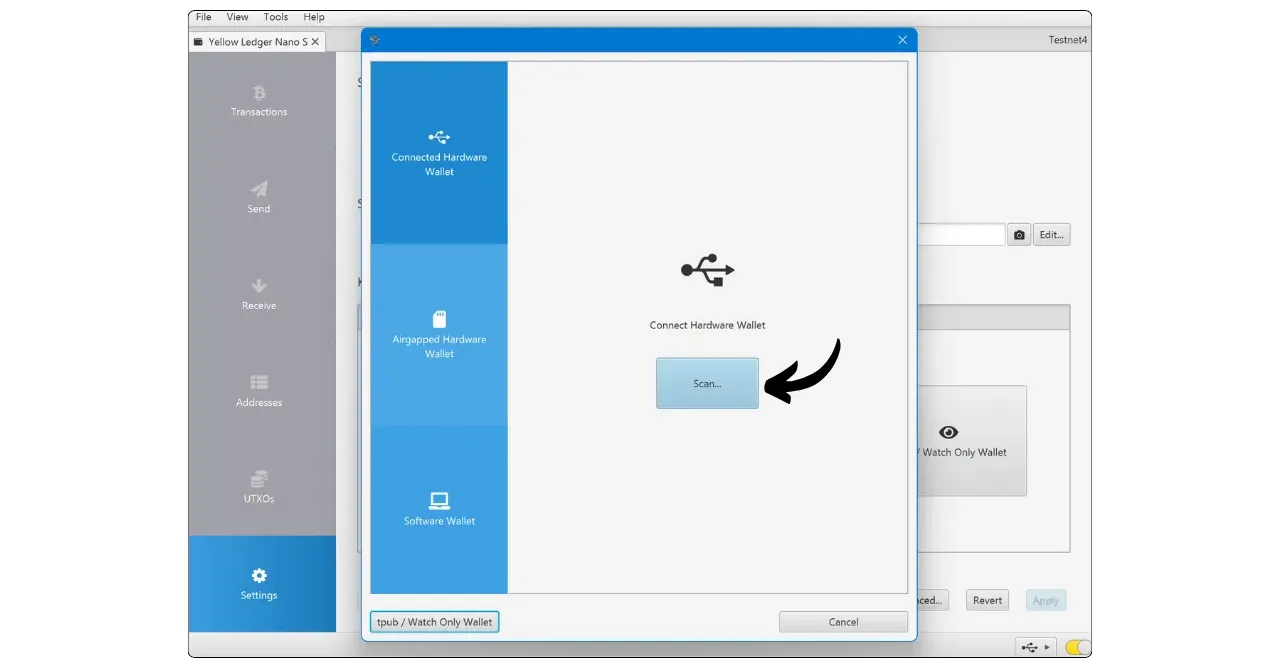The height and width of the screenshot is (668, 1280).
Task: Open the Send sidebar section
Action: [x=259, y=197]
